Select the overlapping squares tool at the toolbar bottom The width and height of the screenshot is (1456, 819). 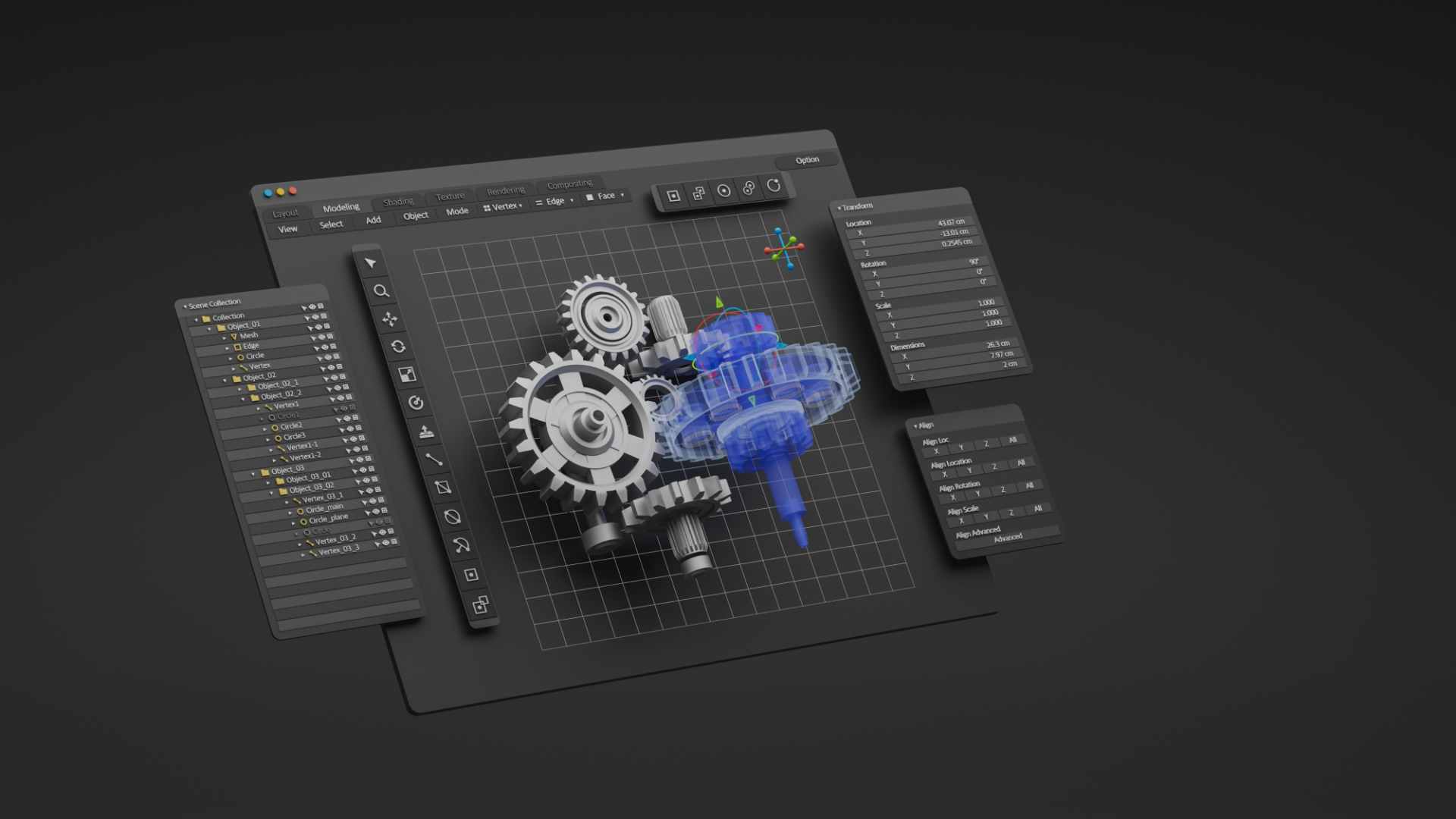[480, 604]
